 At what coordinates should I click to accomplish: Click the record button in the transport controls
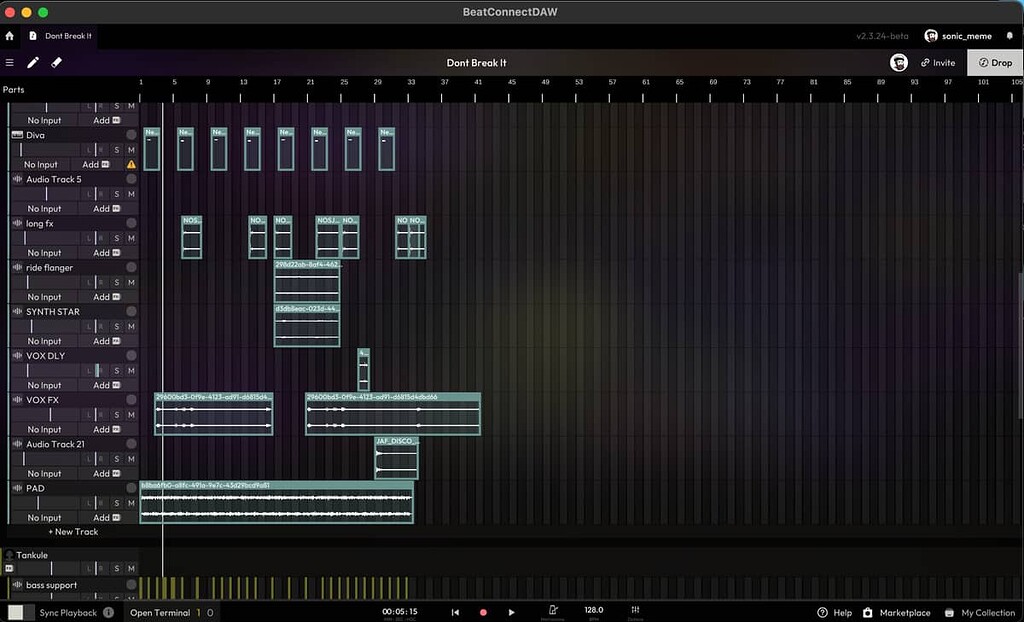point(483,611)
